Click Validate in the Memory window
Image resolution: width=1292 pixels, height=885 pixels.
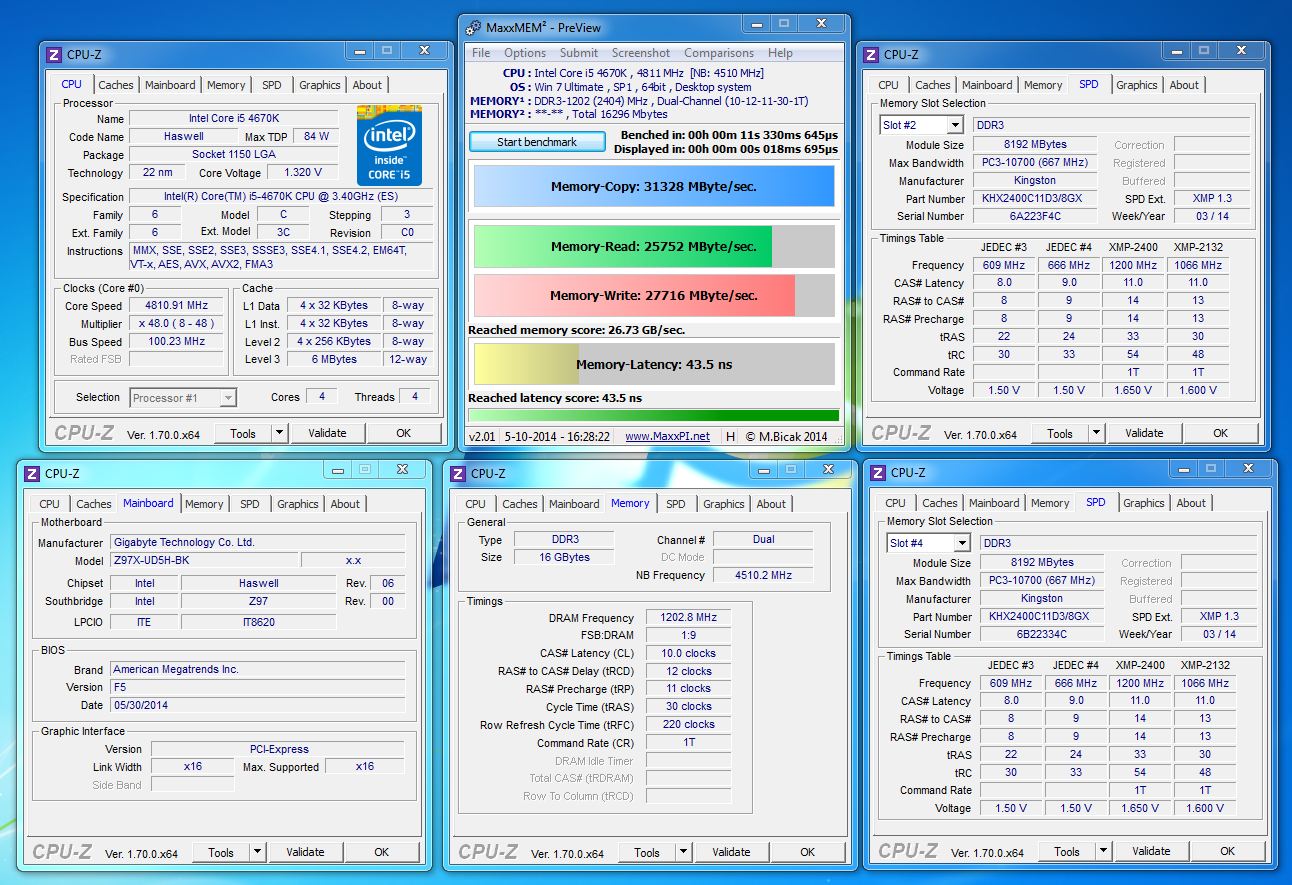click(731, 852)
